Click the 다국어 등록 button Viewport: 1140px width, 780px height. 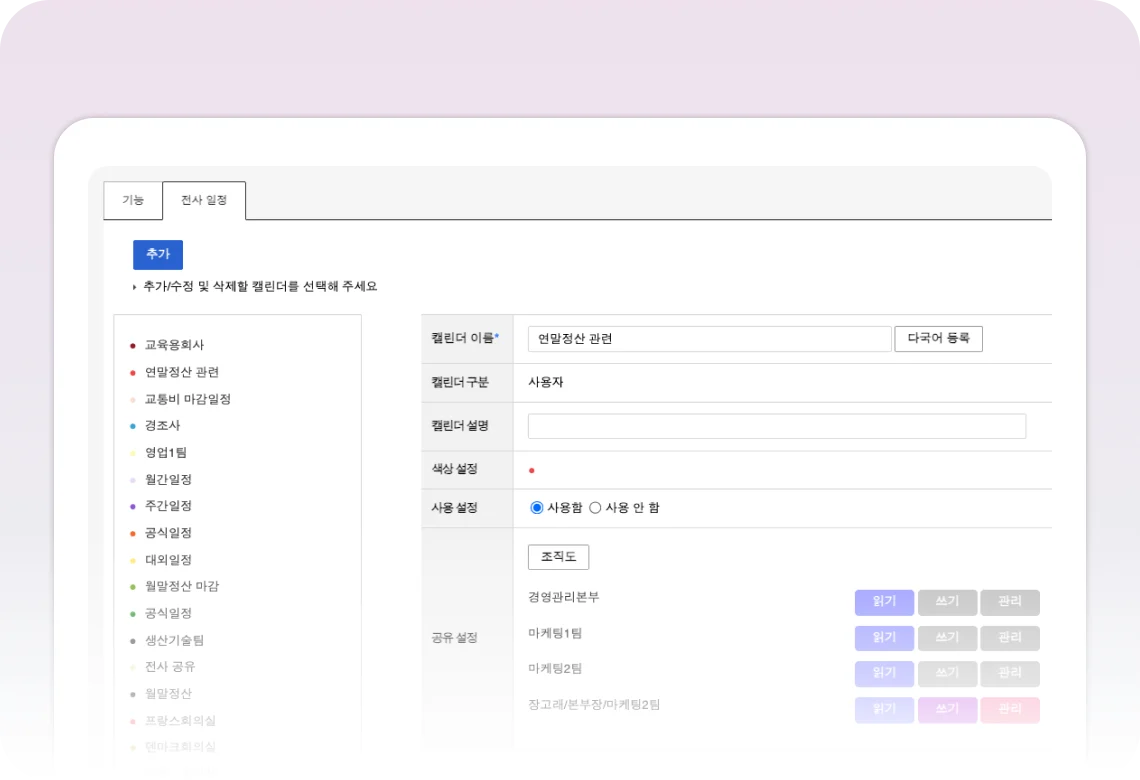938,339
